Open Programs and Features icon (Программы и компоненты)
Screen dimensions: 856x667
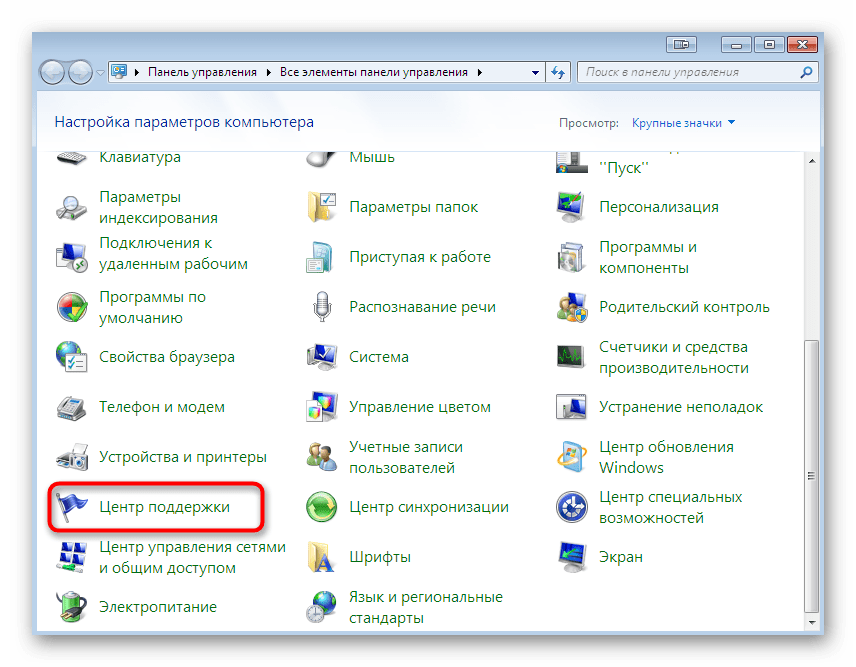572,257
